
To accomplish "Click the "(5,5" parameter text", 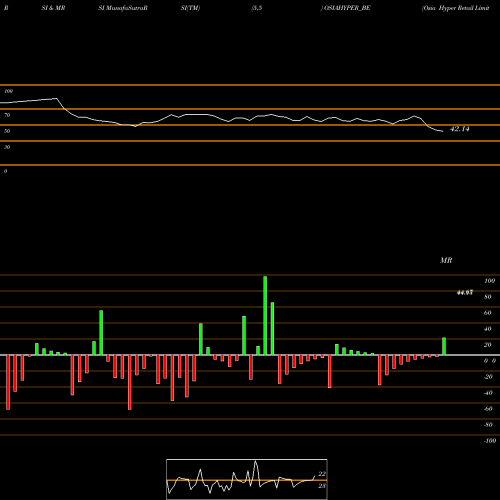I will 257,8.
